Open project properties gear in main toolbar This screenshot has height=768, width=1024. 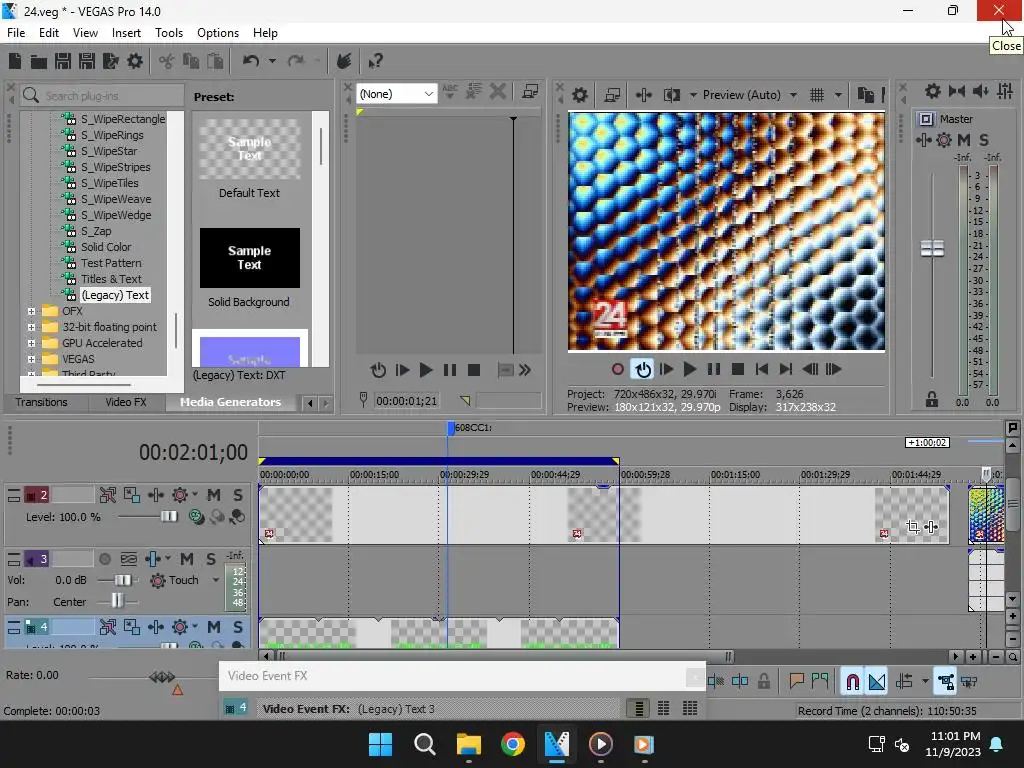(135, 61)
